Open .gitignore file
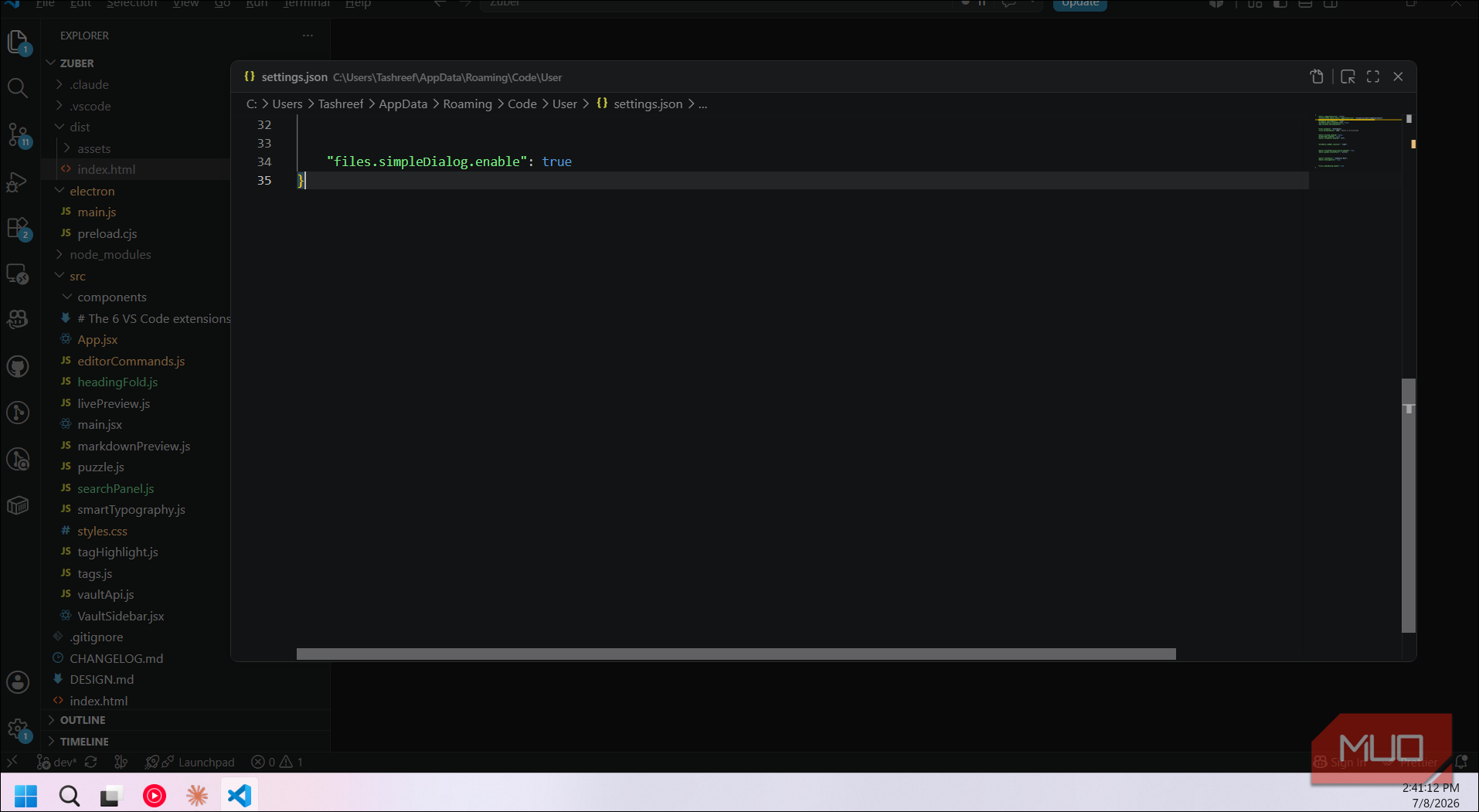This screenshot has height=812, width=1479. 96,637
